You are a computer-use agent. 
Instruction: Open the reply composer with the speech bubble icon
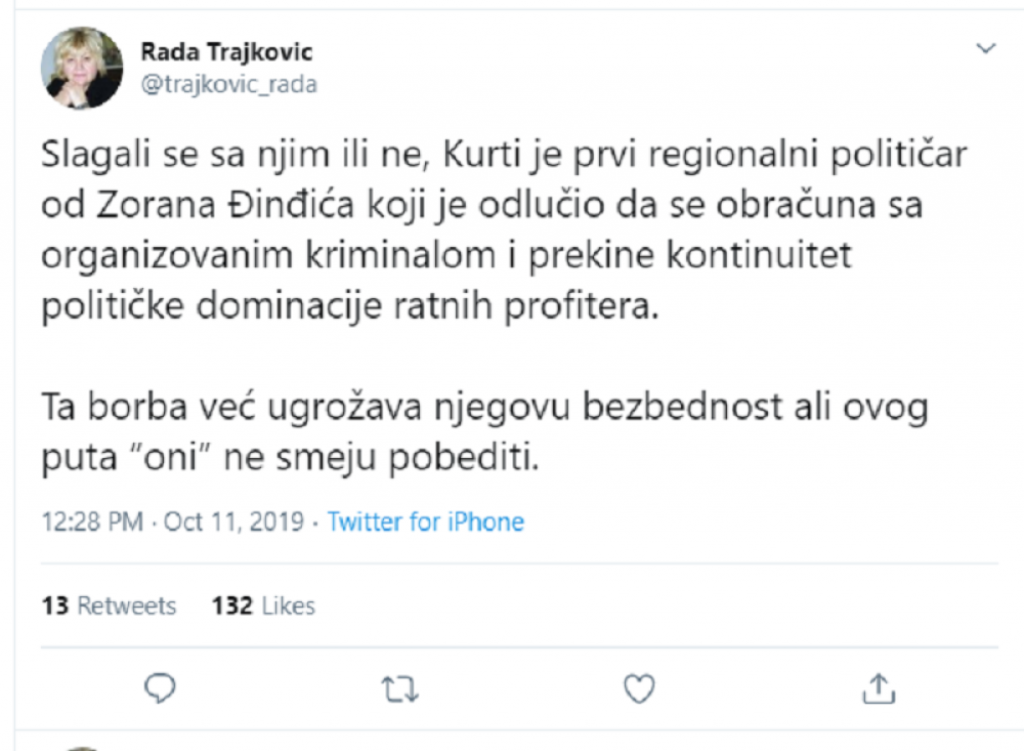pos(160,688)
